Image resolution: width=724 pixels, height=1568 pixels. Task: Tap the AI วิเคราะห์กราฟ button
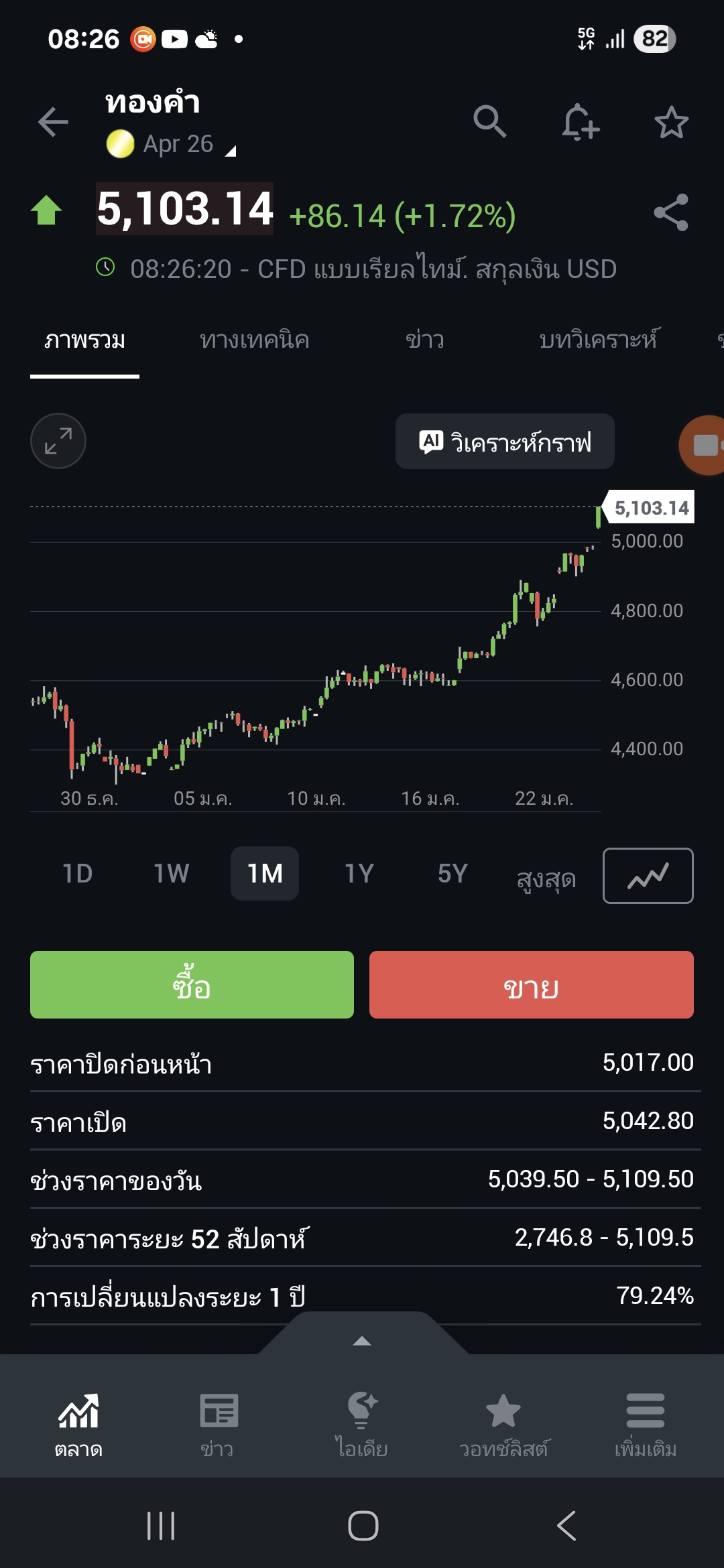click(505, 442)
